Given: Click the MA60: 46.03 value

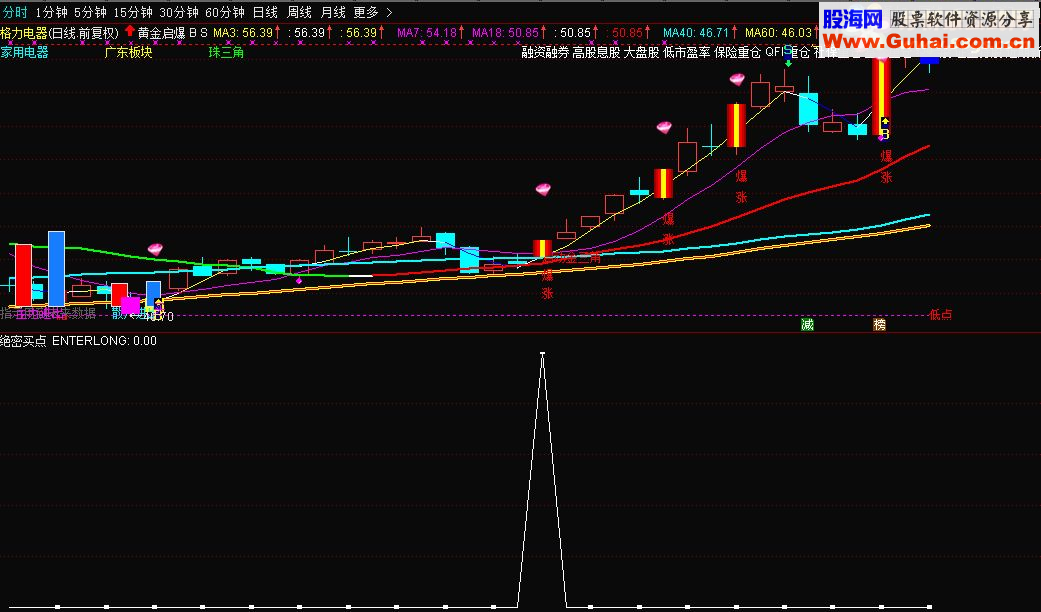Looking at the screenshot, I should (x=778, y=33).
